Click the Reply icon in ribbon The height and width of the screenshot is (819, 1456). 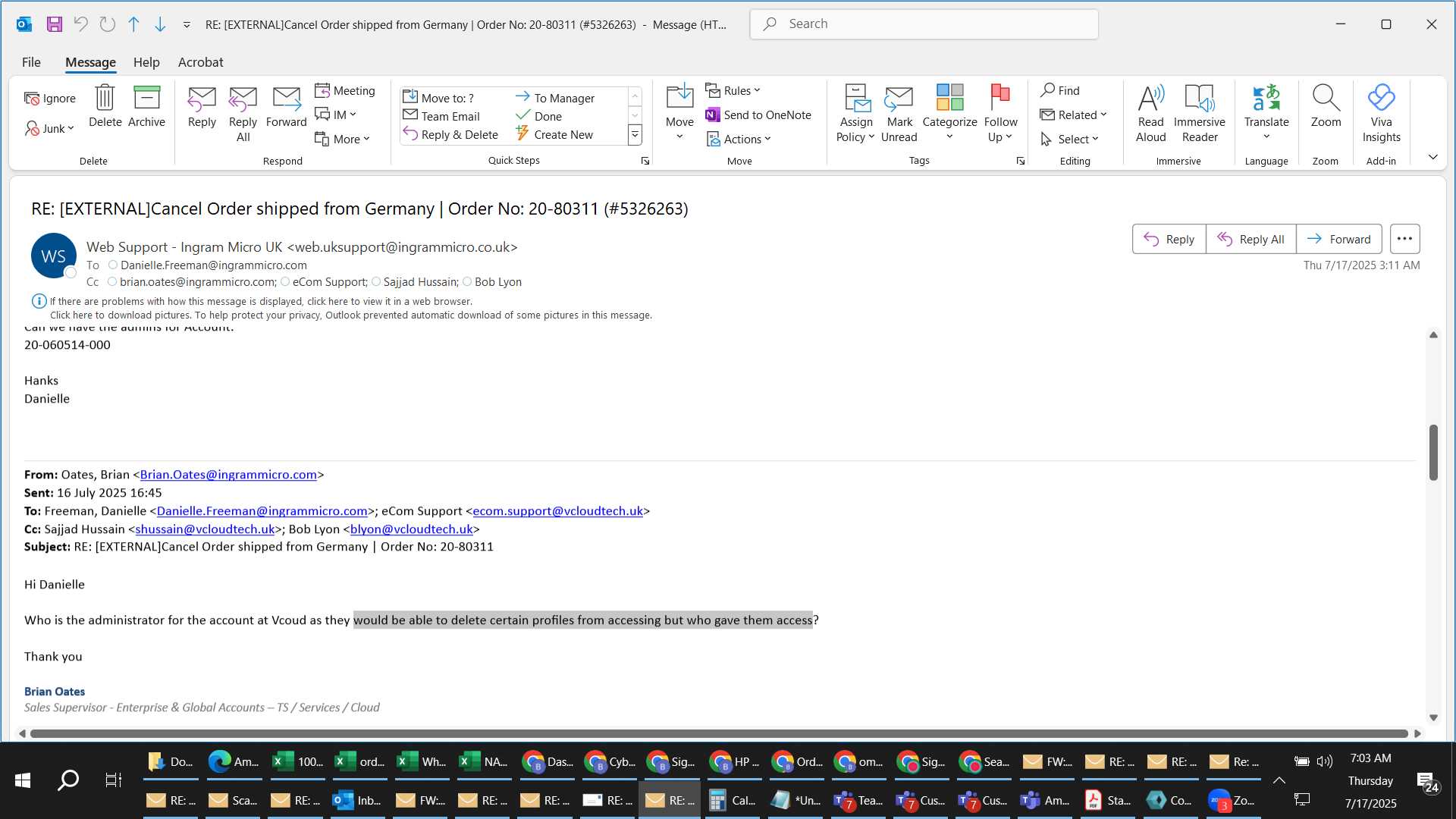pos(202,107)
